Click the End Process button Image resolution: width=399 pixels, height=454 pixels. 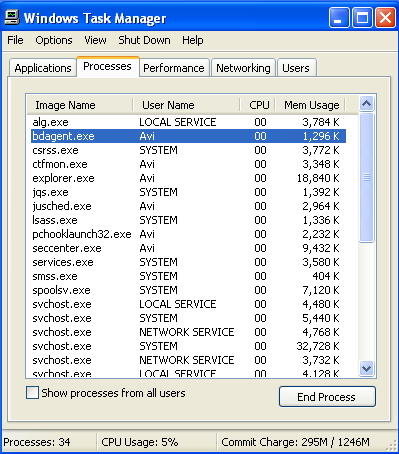(327, 397)
